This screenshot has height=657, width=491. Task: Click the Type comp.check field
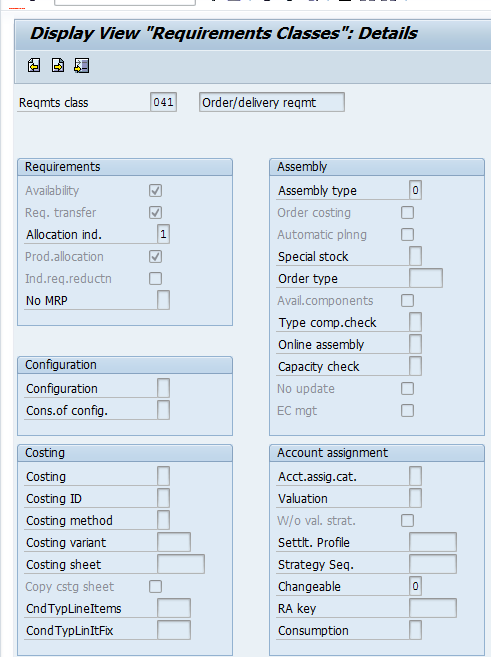tap(415, 322)
